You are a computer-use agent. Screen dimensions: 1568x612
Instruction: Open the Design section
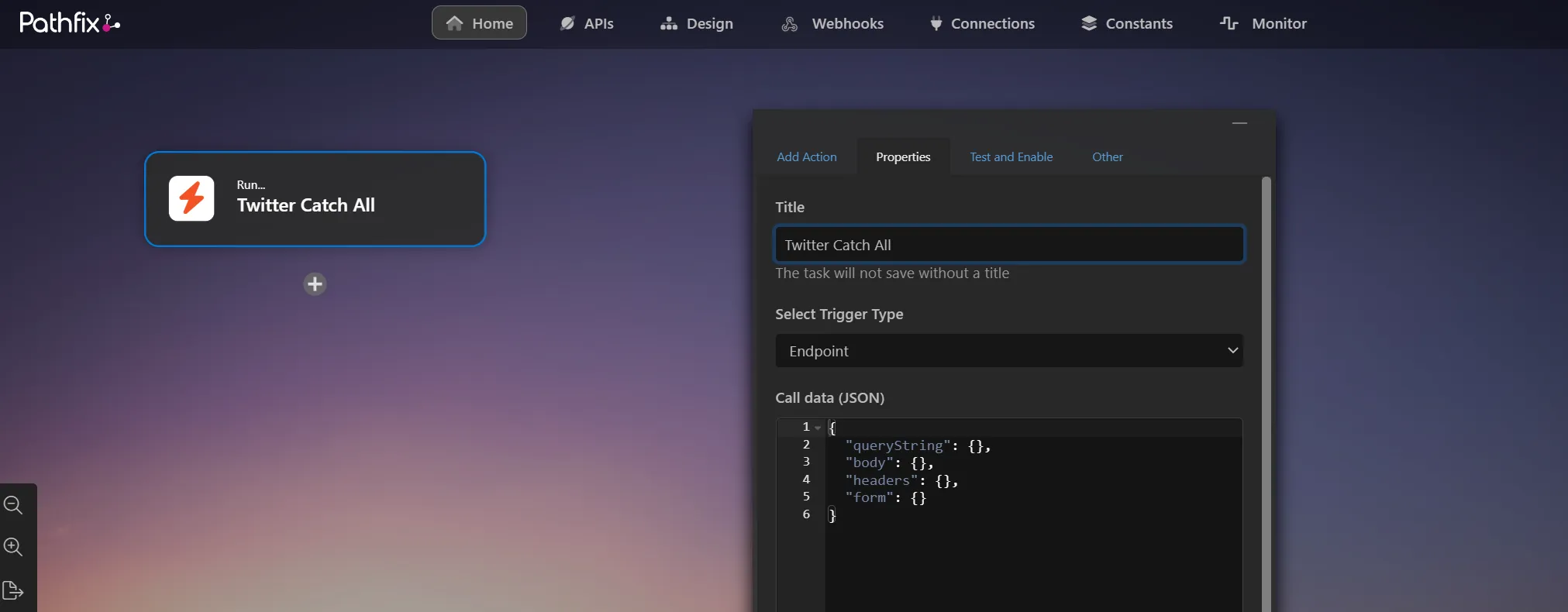coord(697,23)
